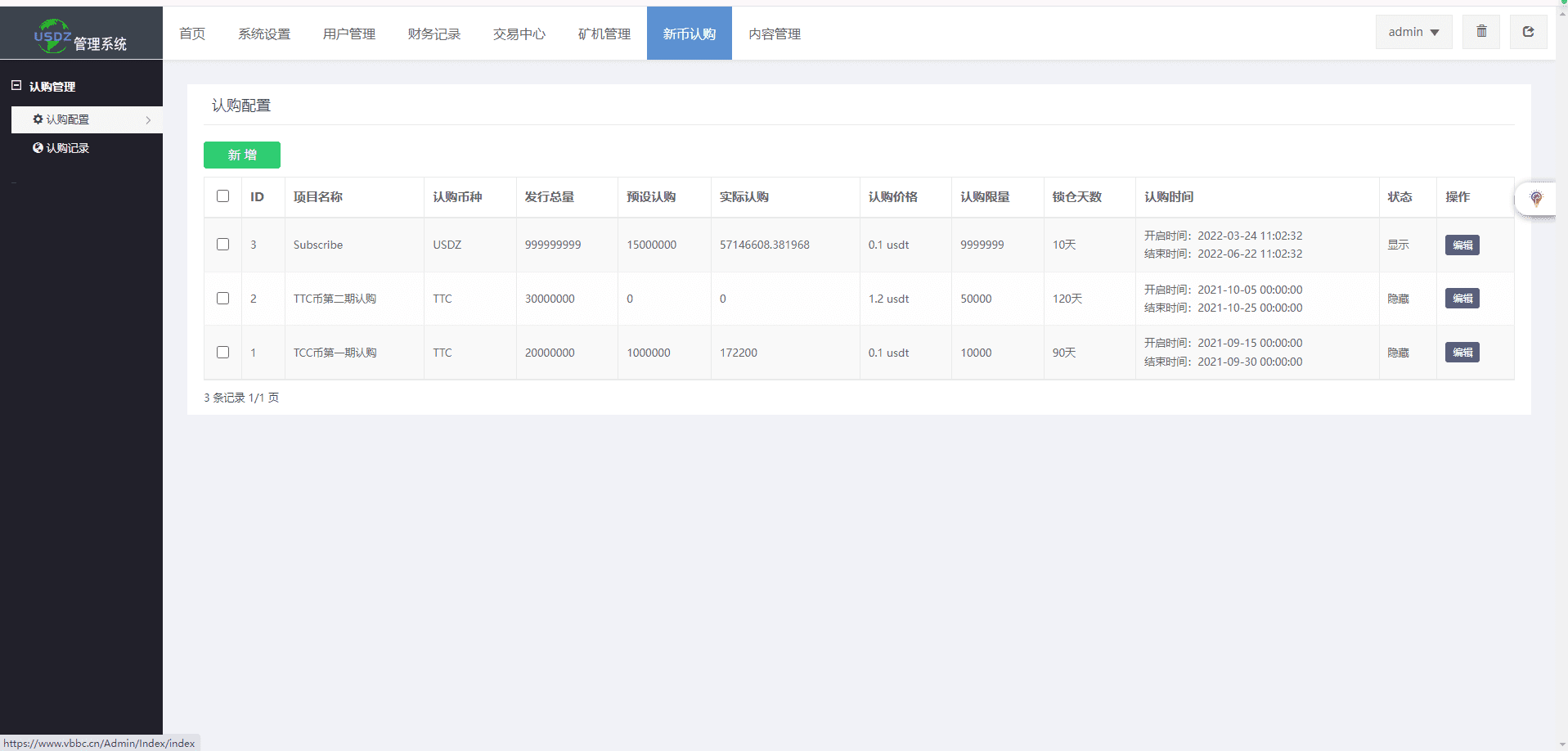Viewport: 1568px width, 751px height.
Task: Toggle the select-all checkbox in table header
Action: point(222,196)
